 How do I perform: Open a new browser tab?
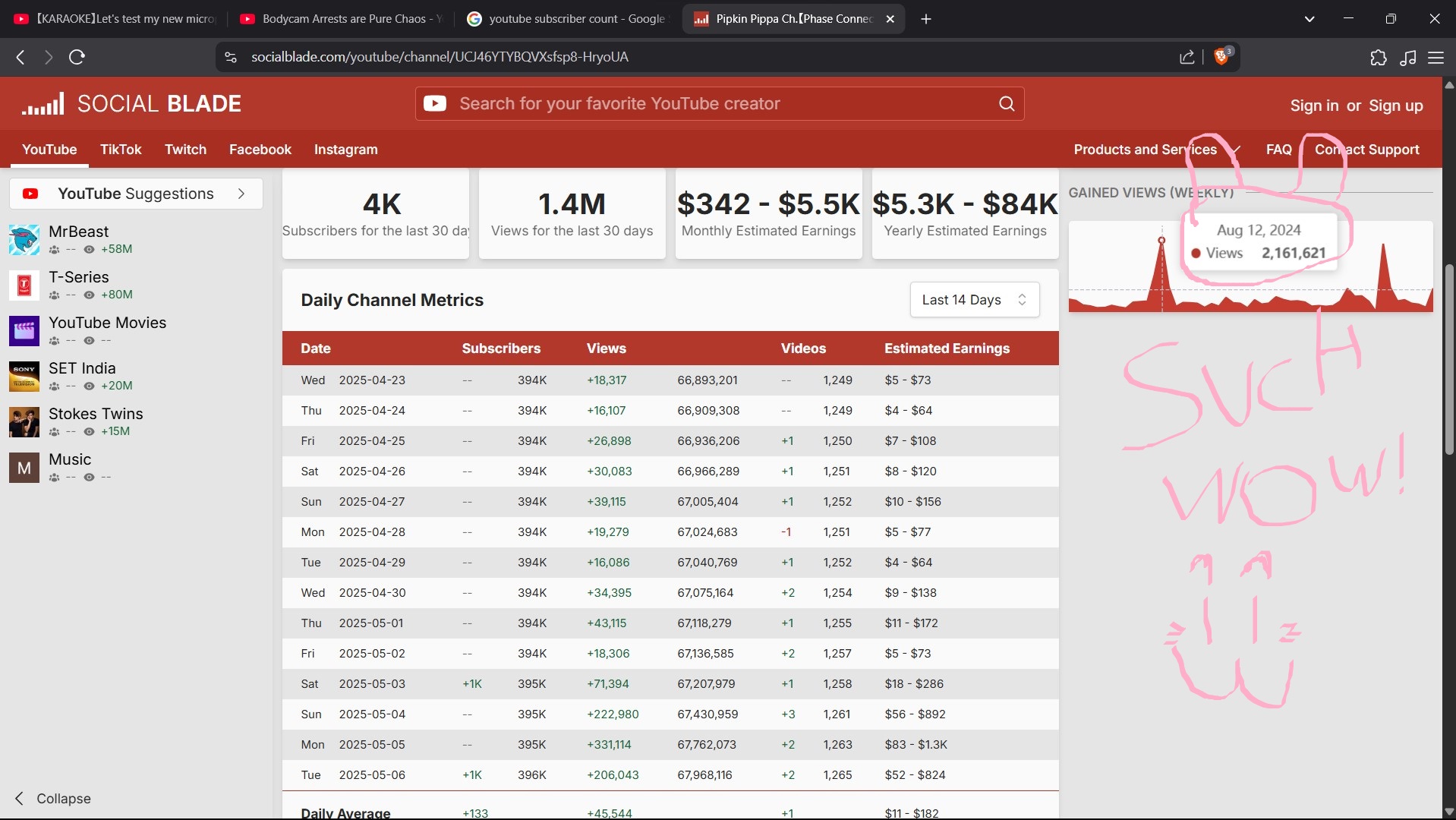pos(926,19)
